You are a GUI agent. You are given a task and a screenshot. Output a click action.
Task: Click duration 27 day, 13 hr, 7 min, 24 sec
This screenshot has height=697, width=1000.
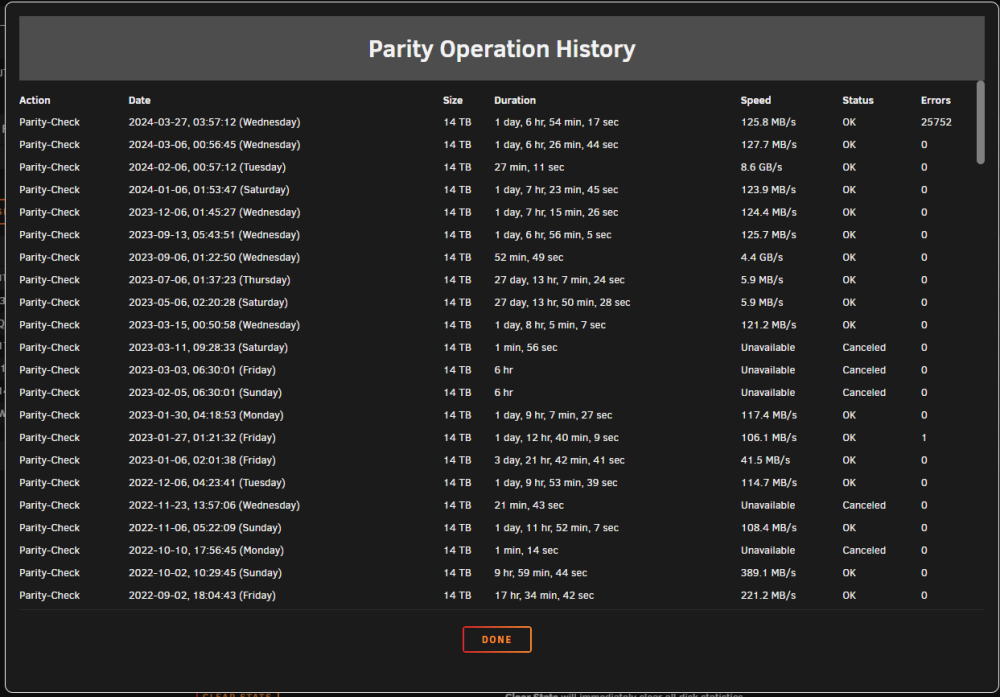pos(559,280)
